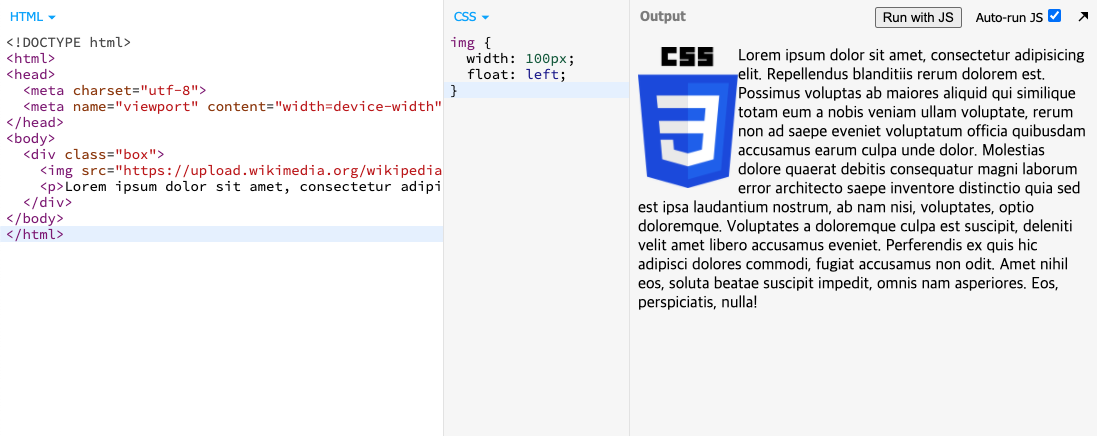Place cursor on the <!DOCTYPE html> line
The image size is (1097, 436).
click(69, 42)
